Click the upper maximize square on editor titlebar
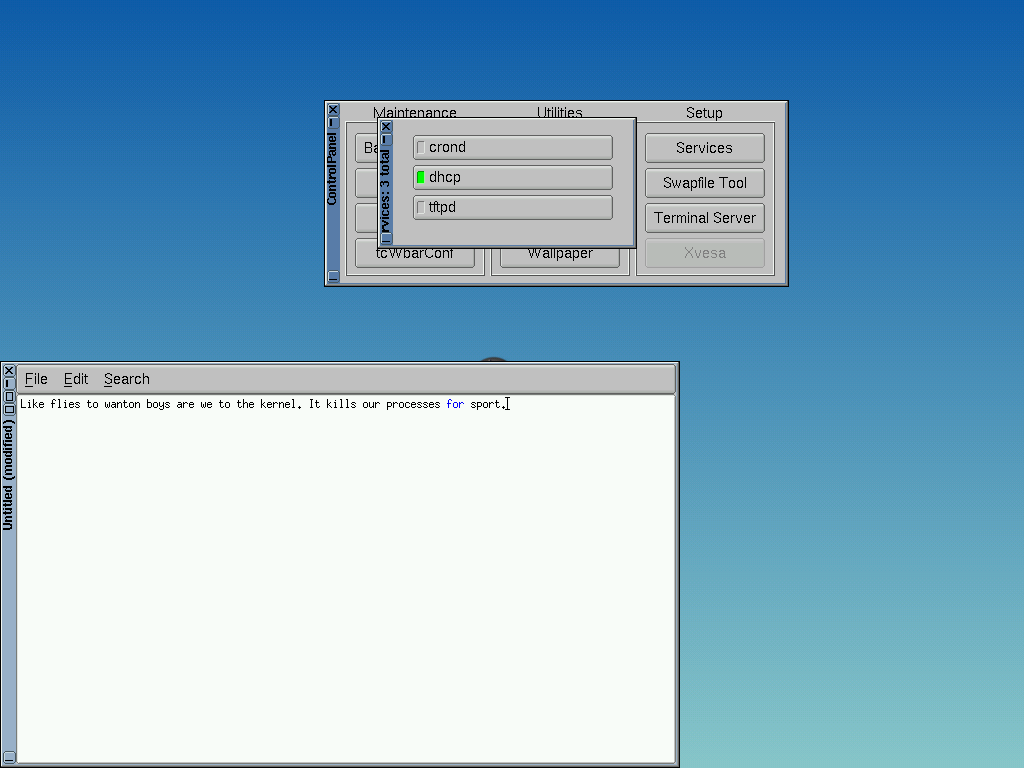Viewport: 1024px width, 768px height. [8, 396]
